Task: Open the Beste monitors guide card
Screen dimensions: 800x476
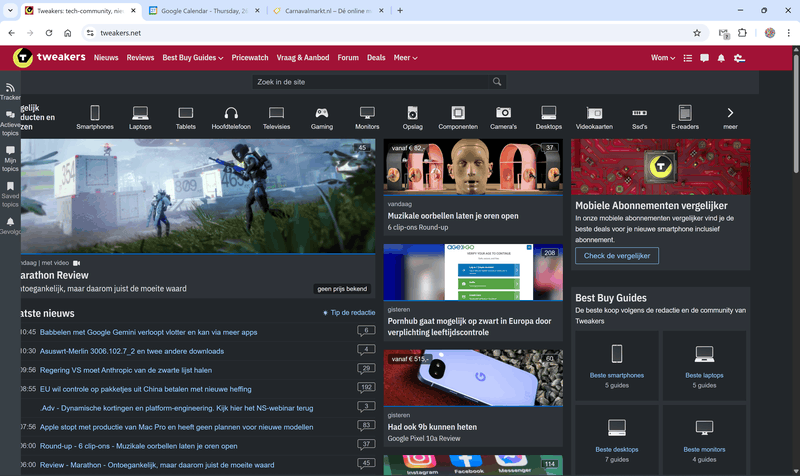Action: (x=704, y=440)
